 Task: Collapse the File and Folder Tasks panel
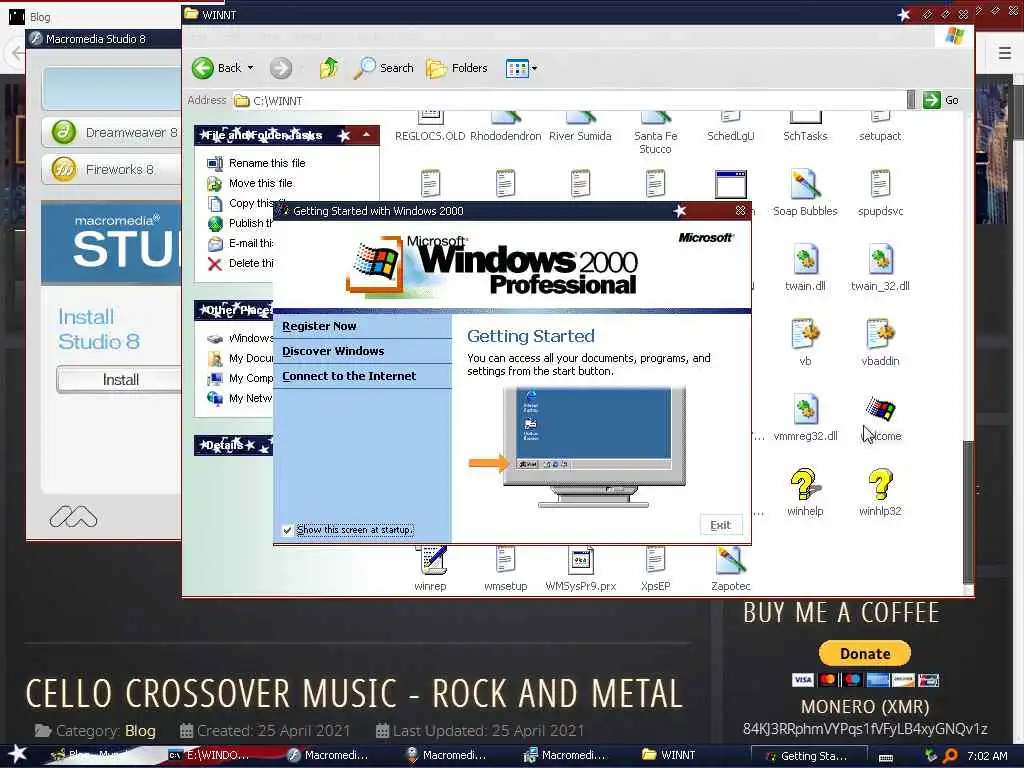[366, 135]
